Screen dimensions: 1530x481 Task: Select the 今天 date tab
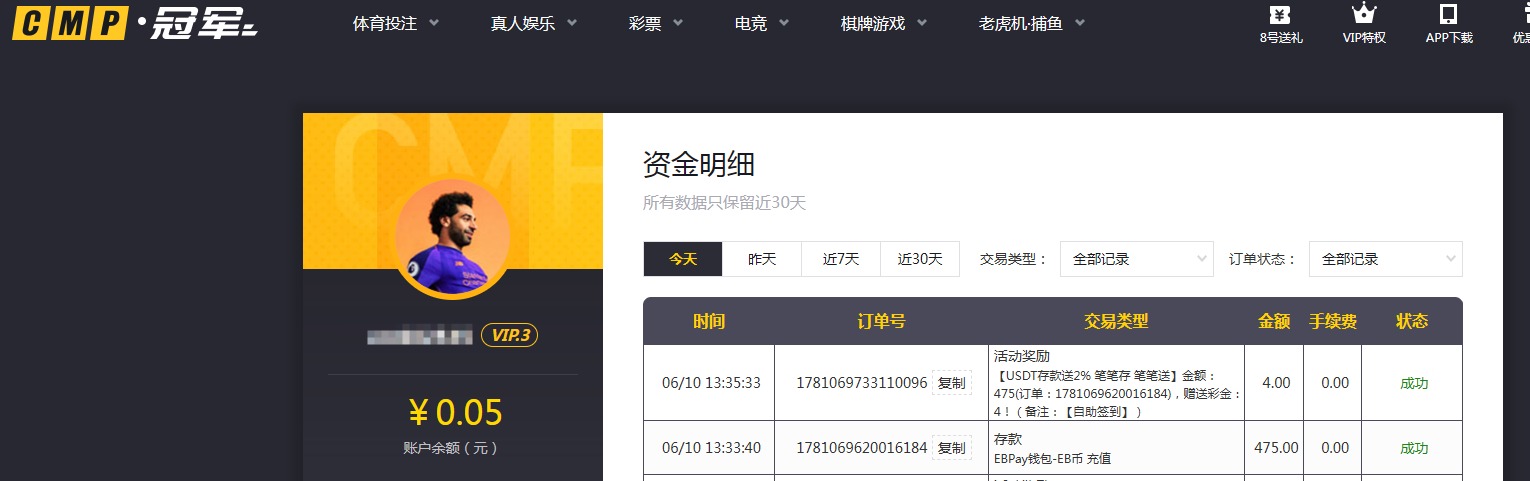(683, 259)
